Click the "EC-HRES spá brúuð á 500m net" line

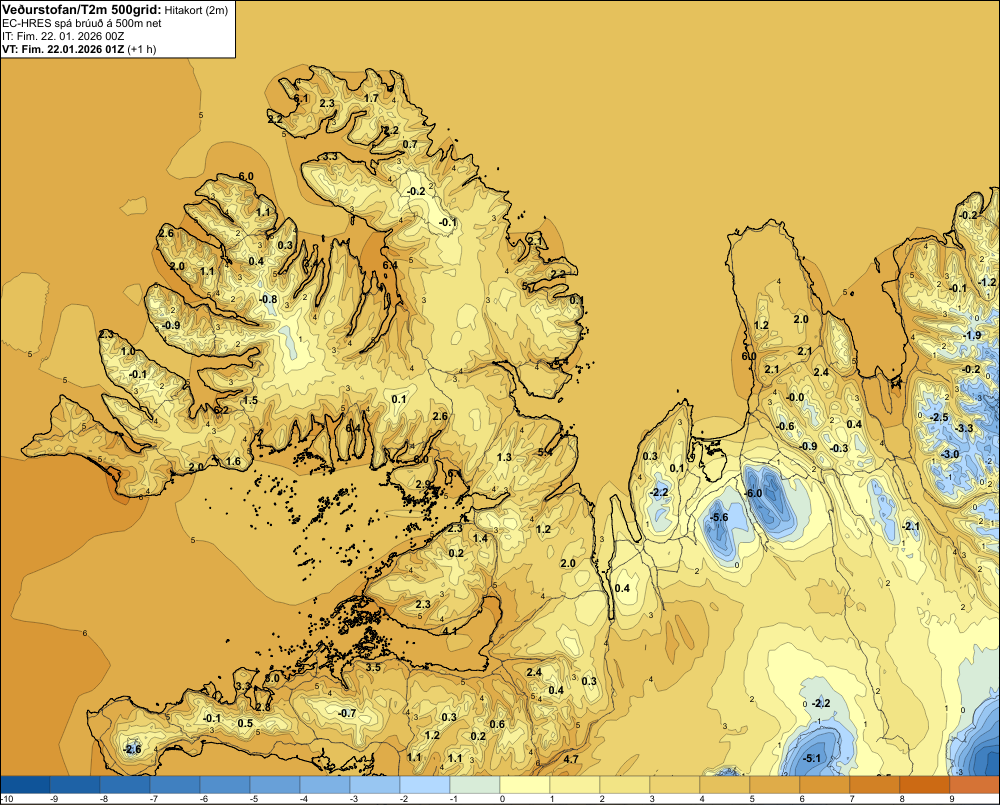pyautogui.click(x=82, y=24)
